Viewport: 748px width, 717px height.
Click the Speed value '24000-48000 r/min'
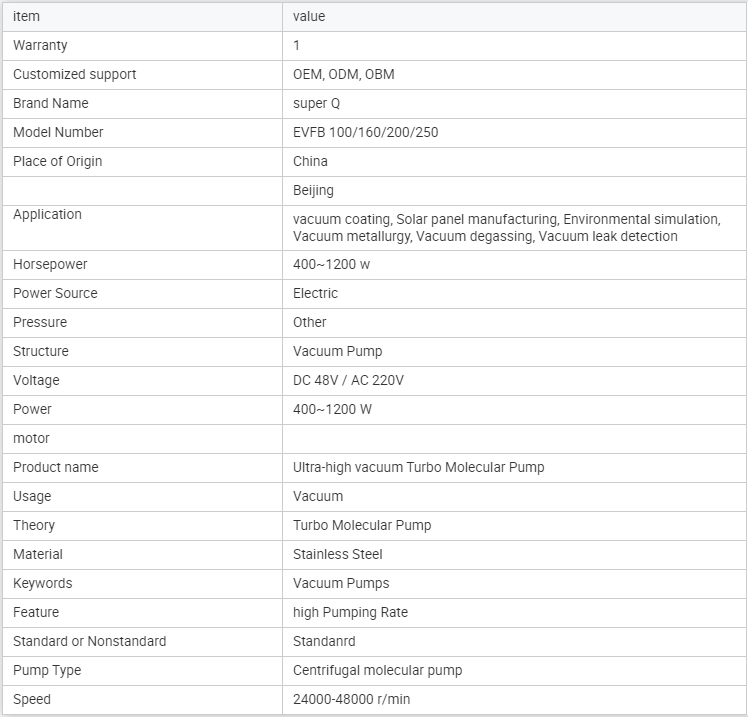tap(351, 699)
